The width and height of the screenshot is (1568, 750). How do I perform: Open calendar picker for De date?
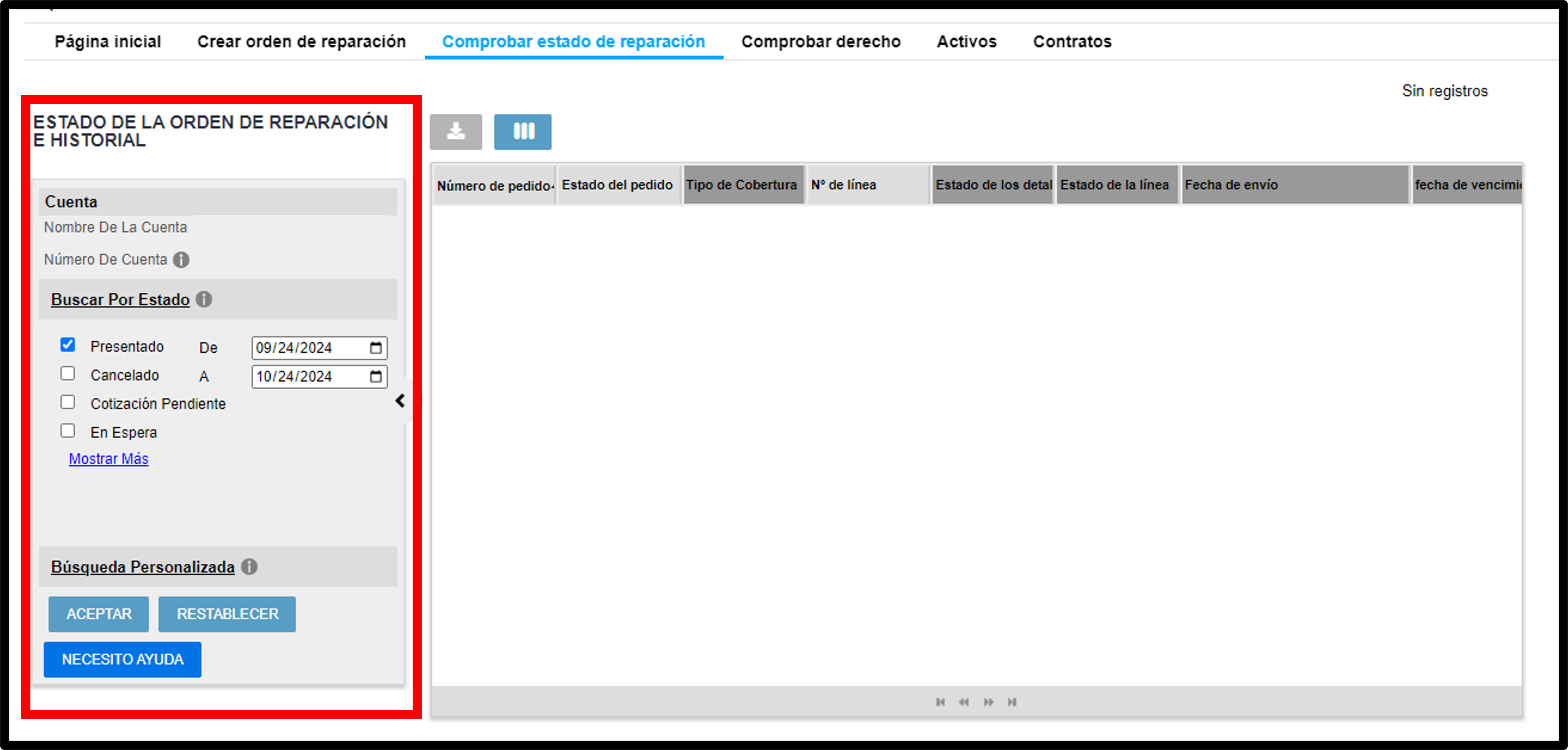tap(376, 347)
